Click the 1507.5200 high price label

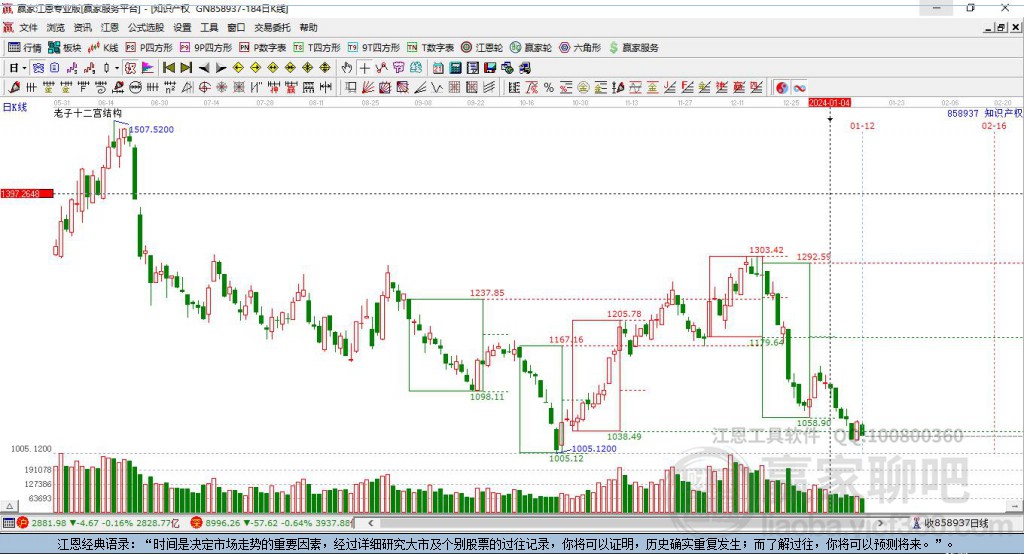point(152,129)
